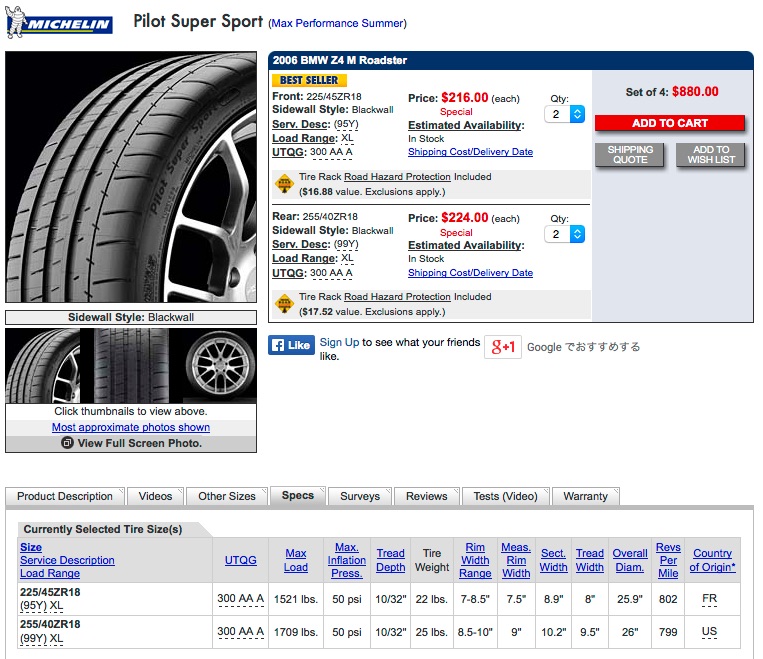This screenshot has width=763, height=659.
Task: Open rear tire Shipping Cost/Delivery Date link
Action: [x=471, y=273]
